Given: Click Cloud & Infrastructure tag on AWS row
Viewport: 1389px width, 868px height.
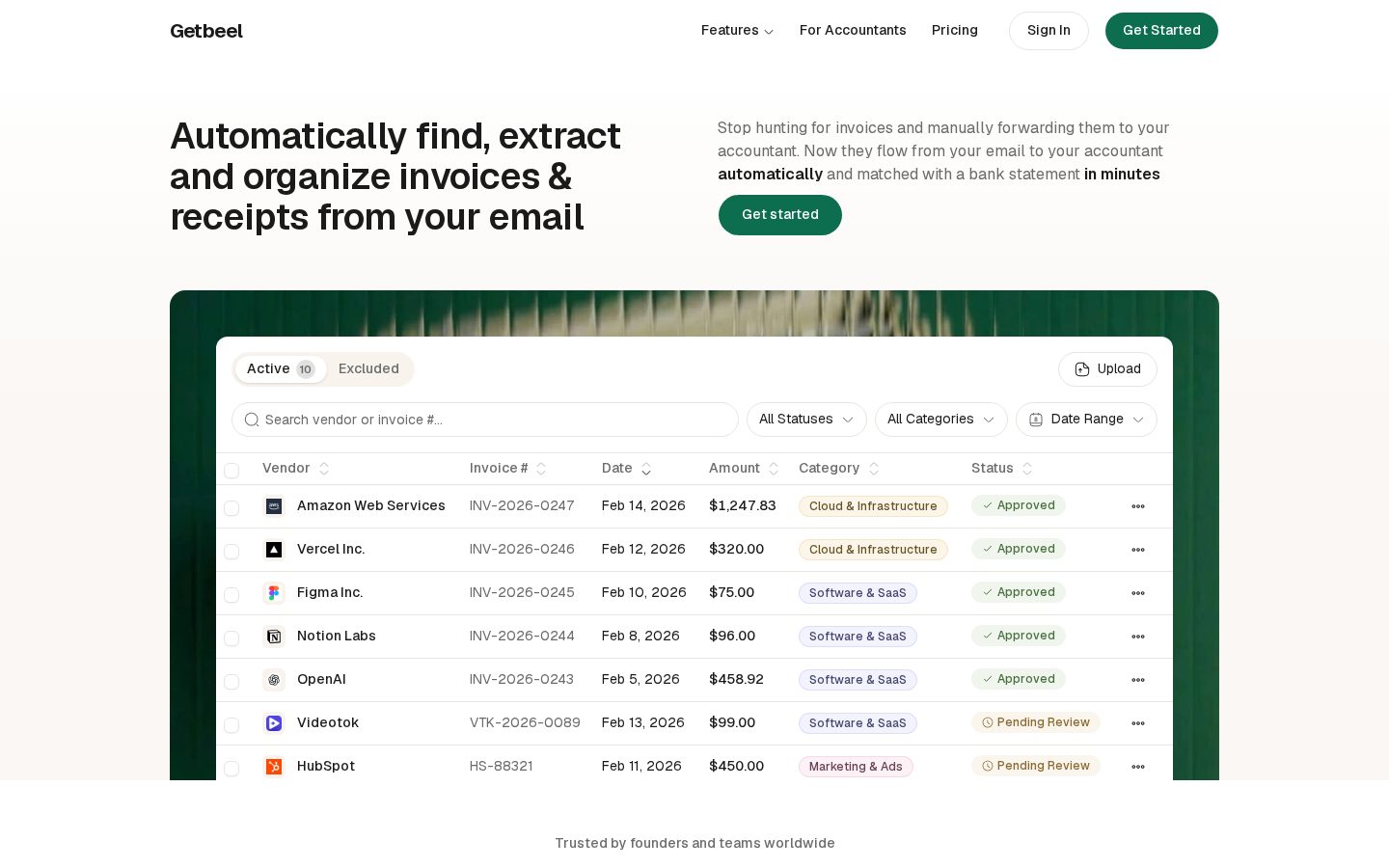Looking at the screenshot, I should [x=873, y=506].
